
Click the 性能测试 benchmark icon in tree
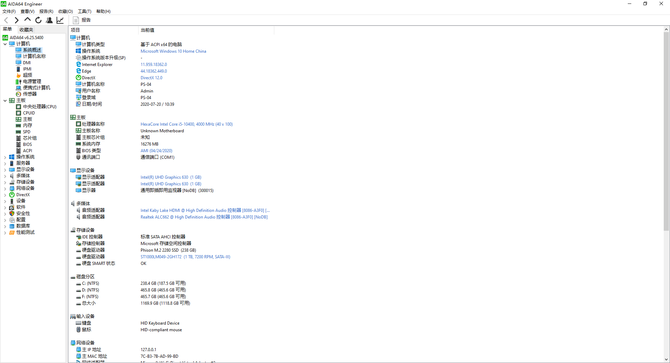point(12,232)
